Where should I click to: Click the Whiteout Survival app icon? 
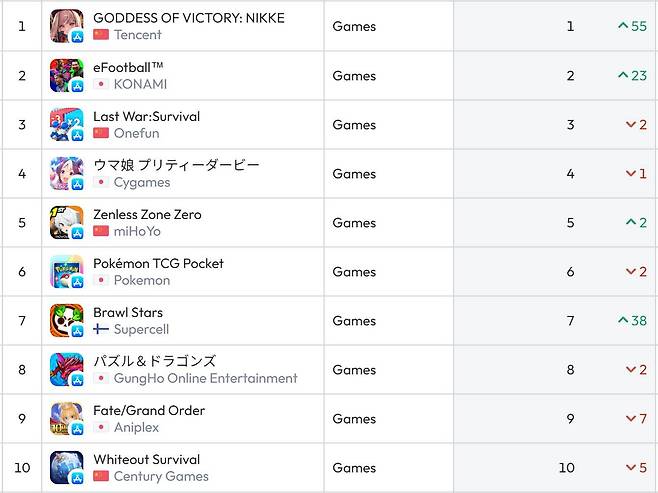[x=67, y=467]
